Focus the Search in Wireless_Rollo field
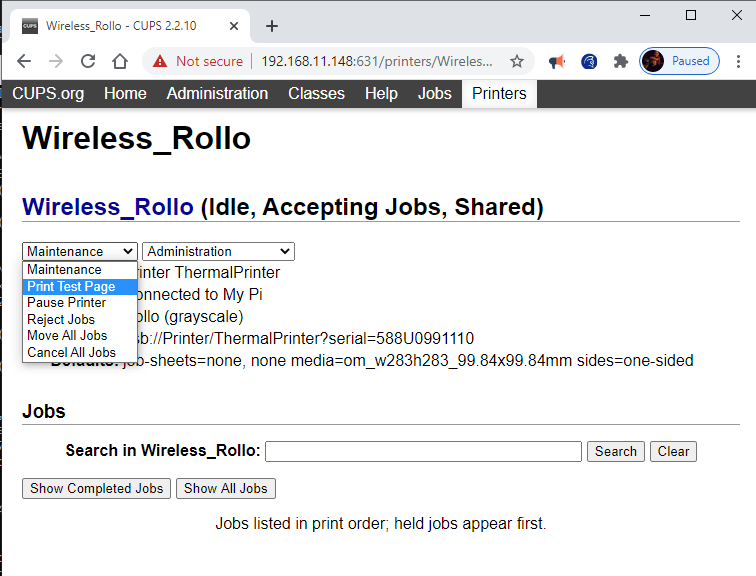This screenshot has width=756, height=576. tap(423, 452)
